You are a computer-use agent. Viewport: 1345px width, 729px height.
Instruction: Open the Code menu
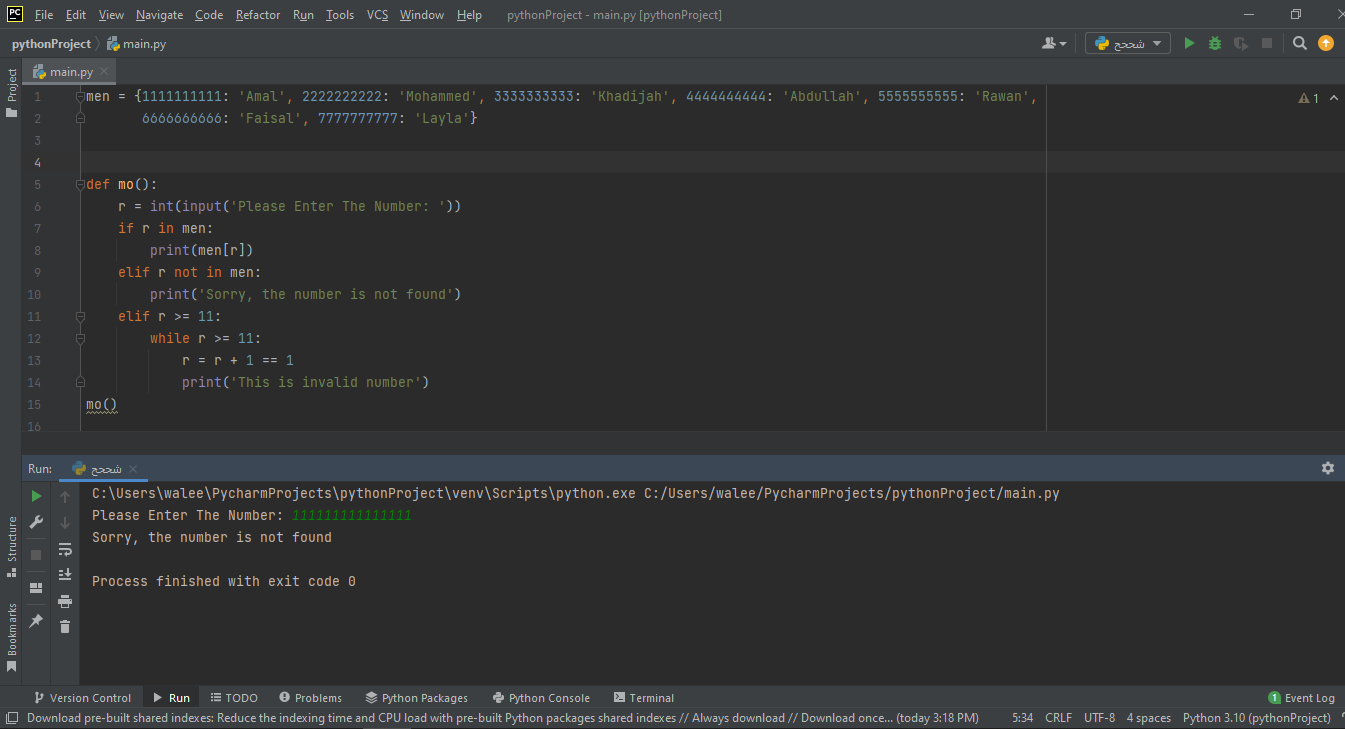pos(209,15)
